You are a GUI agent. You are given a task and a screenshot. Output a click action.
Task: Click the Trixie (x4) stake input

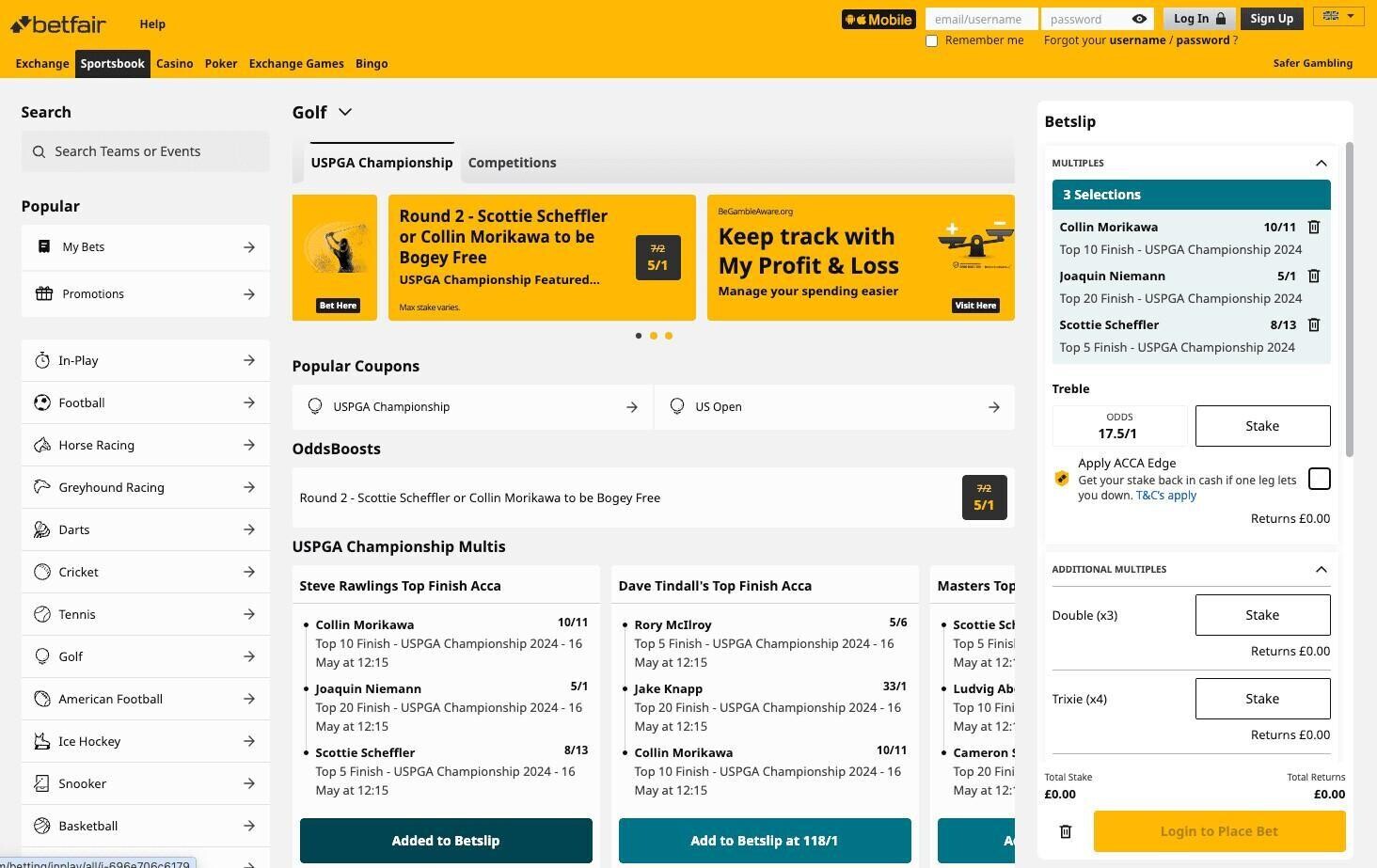[x=1262, y=699]
